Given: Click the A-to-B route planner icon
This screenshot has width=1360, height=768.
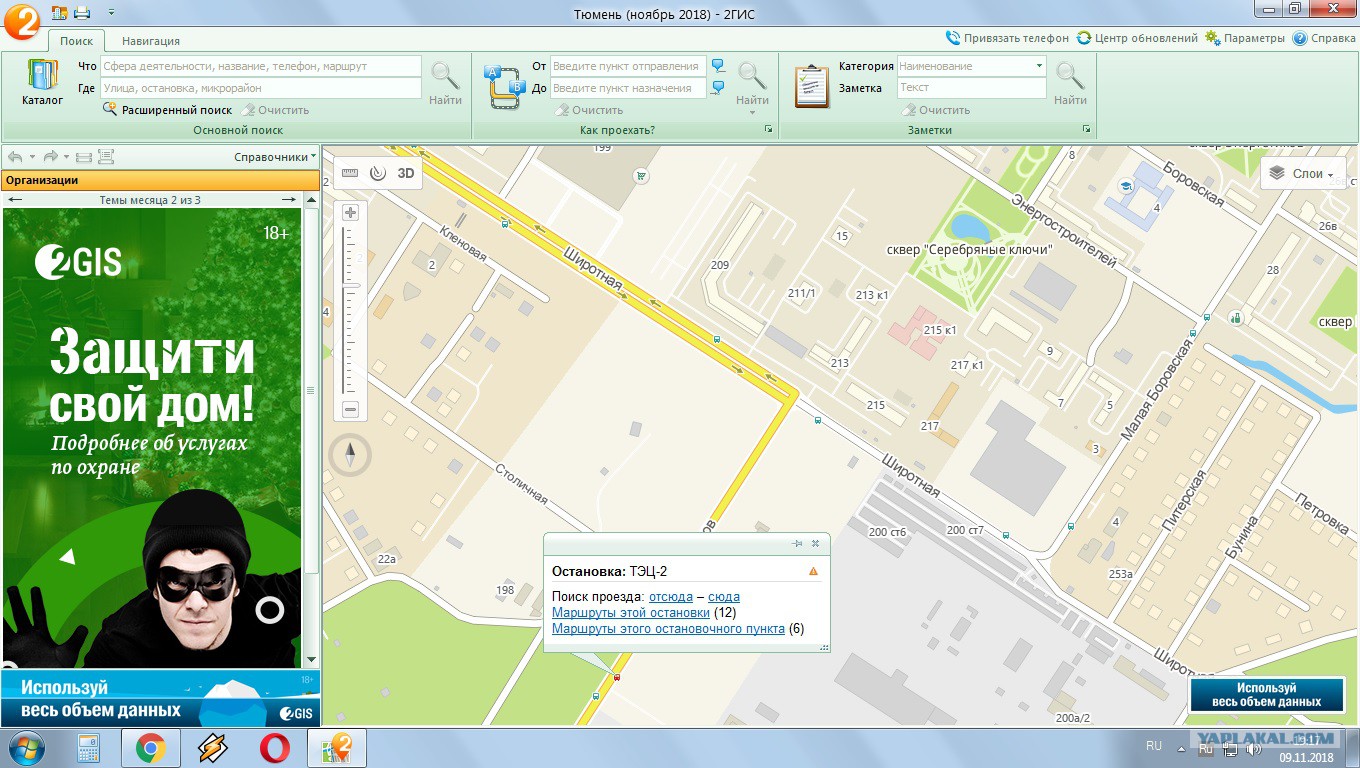Looking at the screenshot, I should click(x=505, y=85).
